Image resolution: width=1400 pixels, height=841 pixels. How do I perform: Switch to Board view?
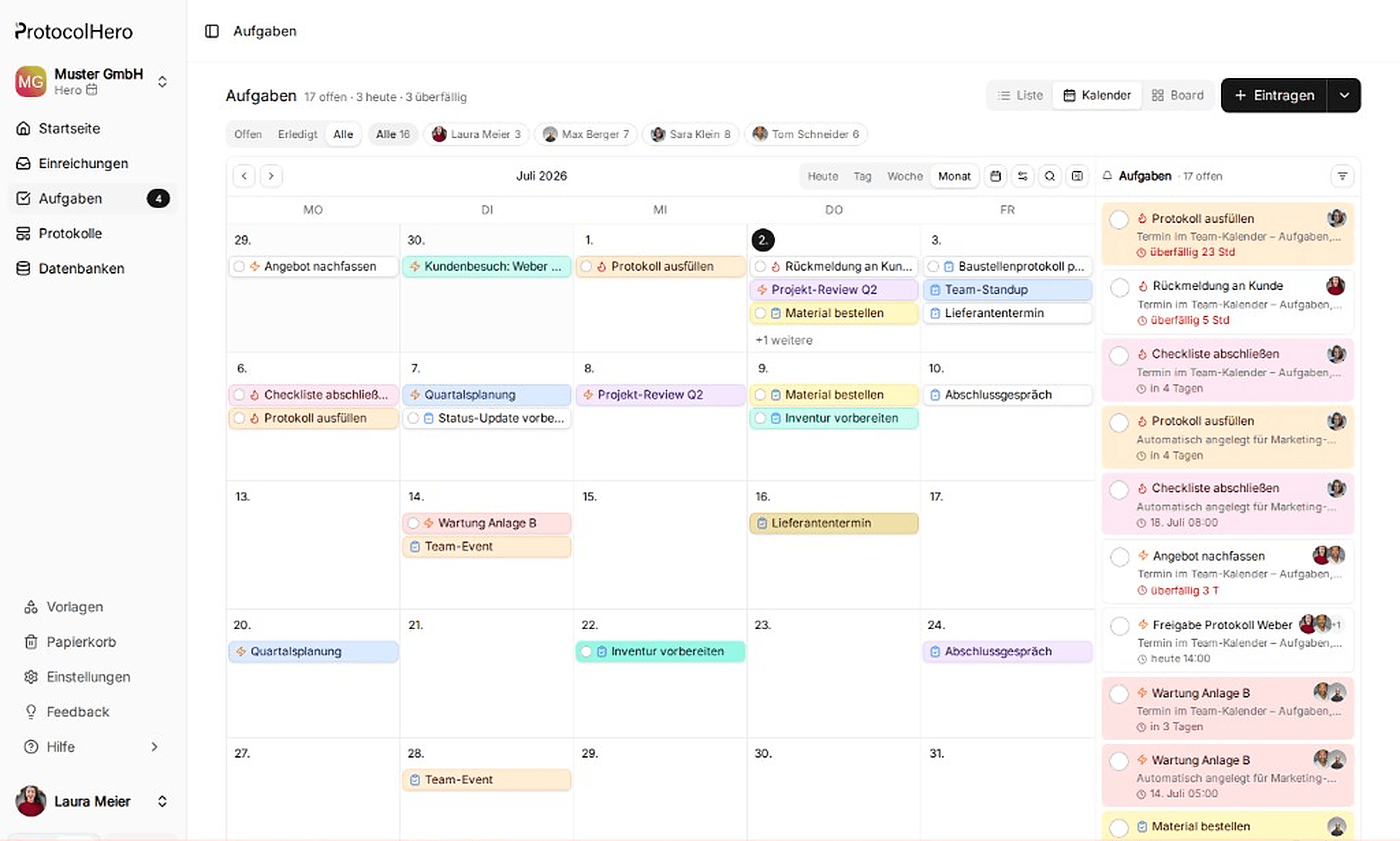pos(1178,95)
